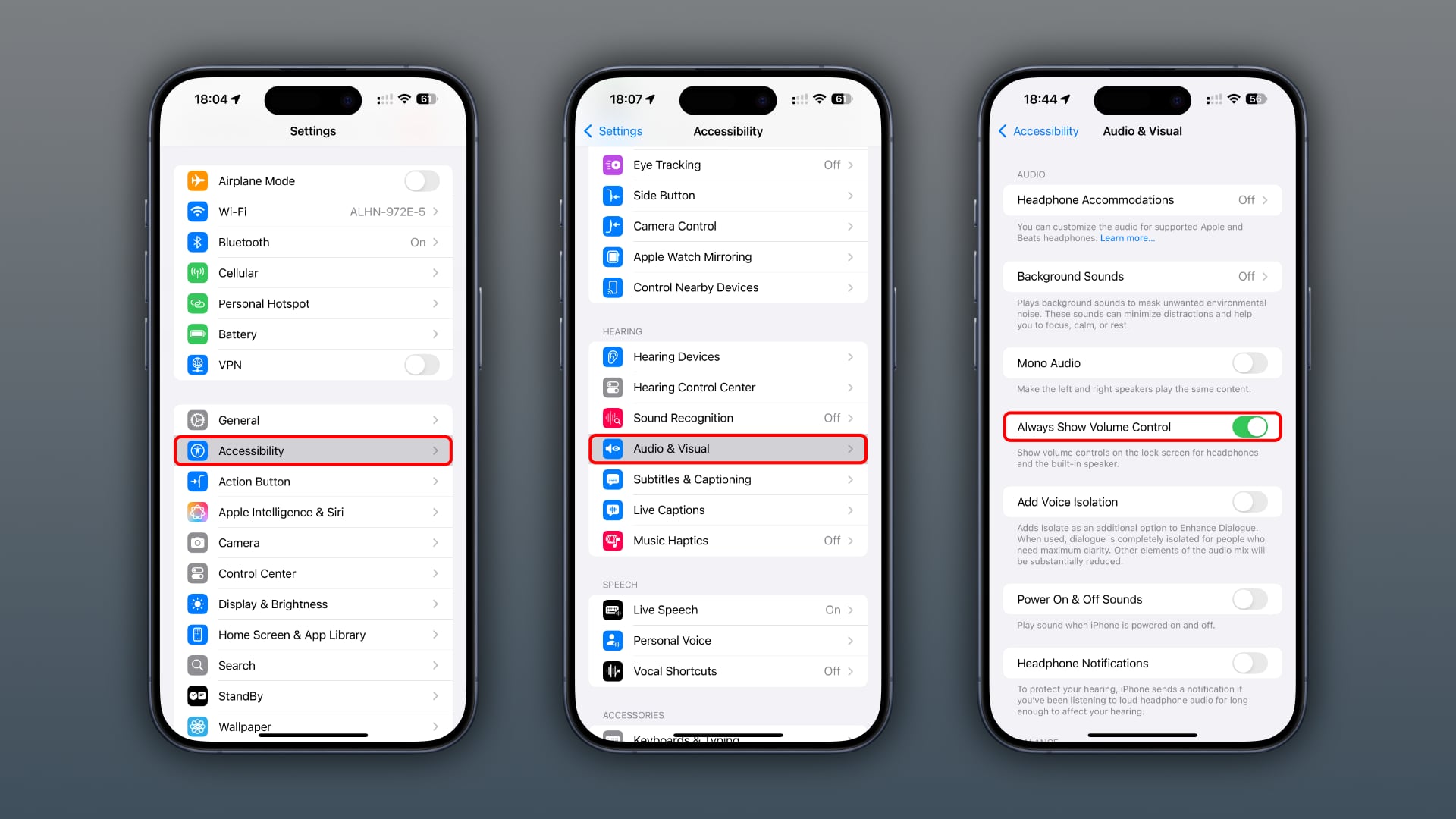Open Subtitles & Captioning settings
Image resolution: width=1456 pixels, height=819 pixels.
pos(728,479)
